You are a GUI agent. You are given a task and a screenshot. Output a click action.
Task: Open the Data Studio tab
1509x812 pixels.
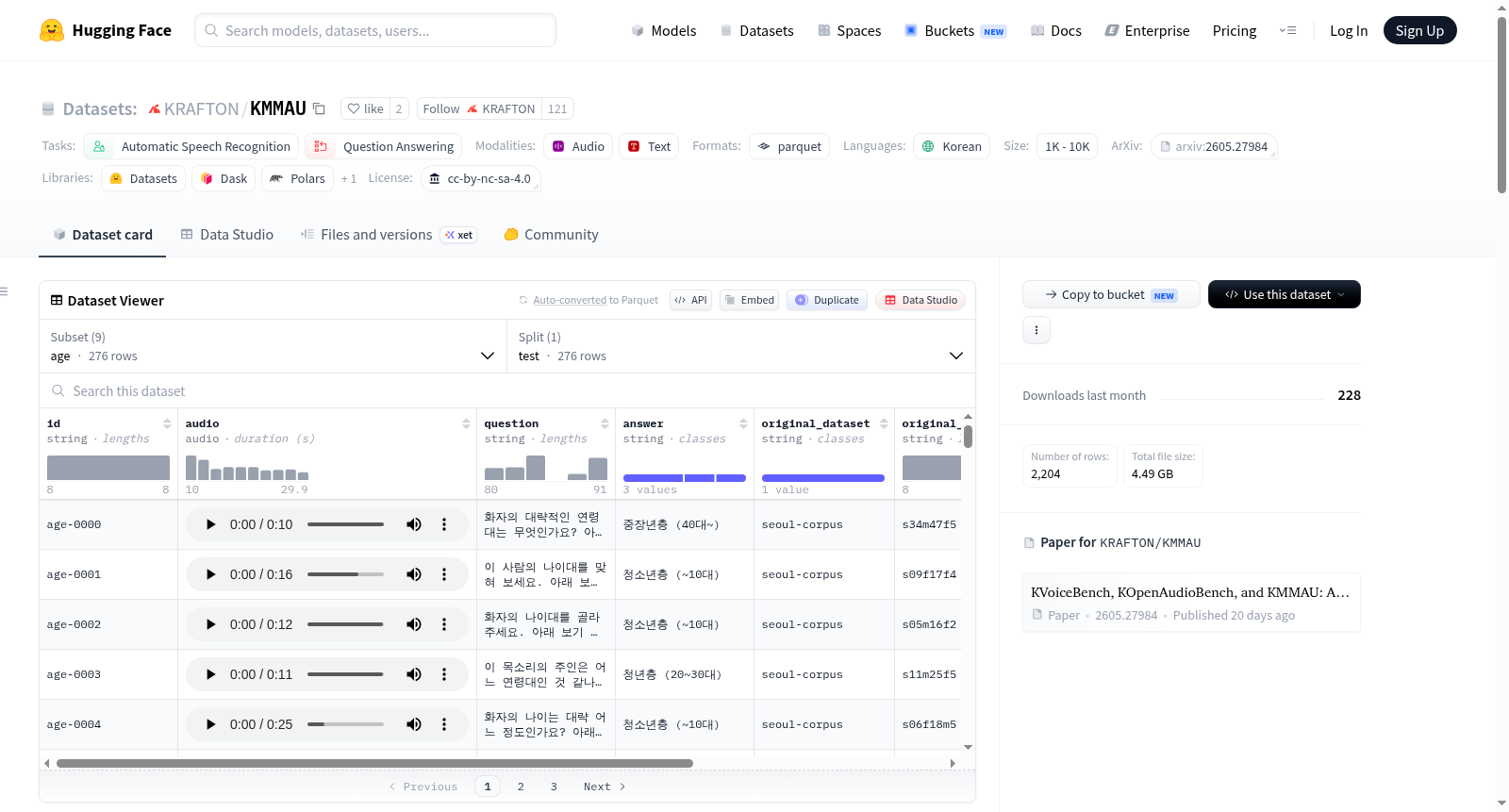tap(227, 235)
